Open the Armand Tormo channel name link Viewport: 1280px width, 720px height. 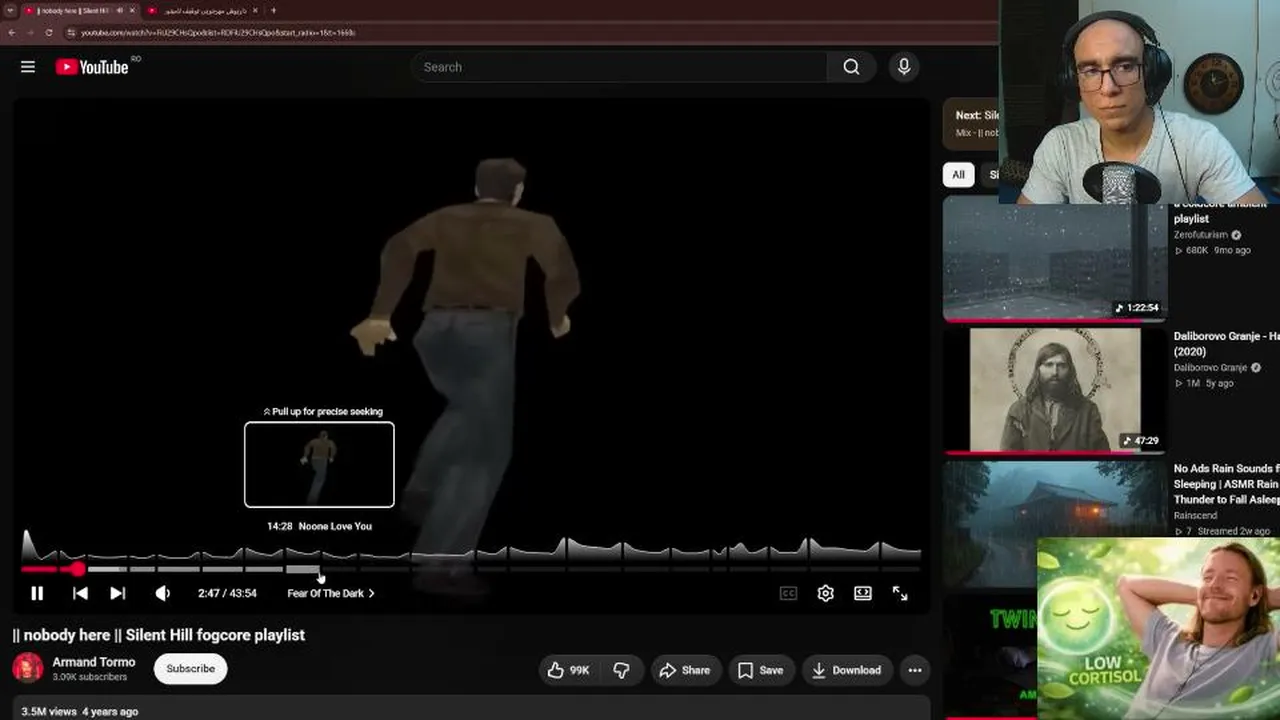pyautogui.click(x=94, y=662)
